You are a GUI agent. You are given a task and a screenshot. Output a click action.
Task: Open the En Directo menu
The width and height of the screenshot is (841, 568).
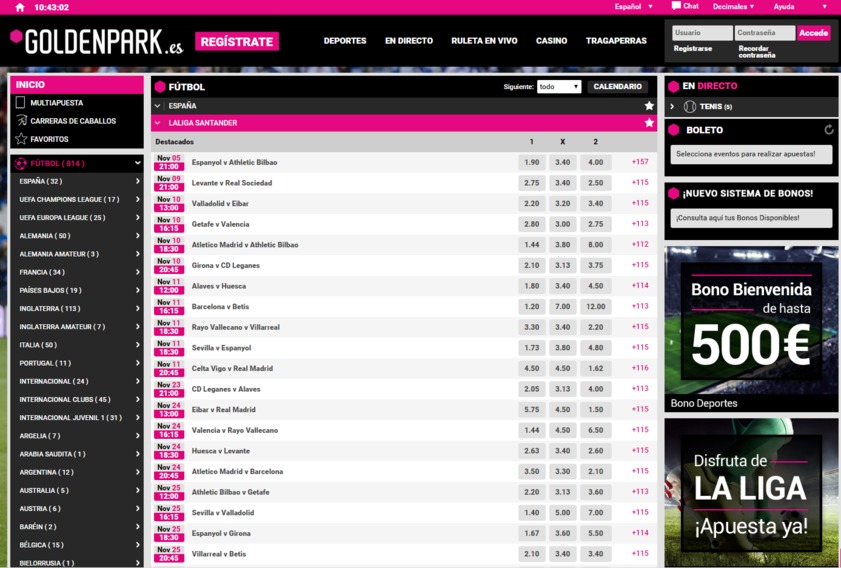409,41
